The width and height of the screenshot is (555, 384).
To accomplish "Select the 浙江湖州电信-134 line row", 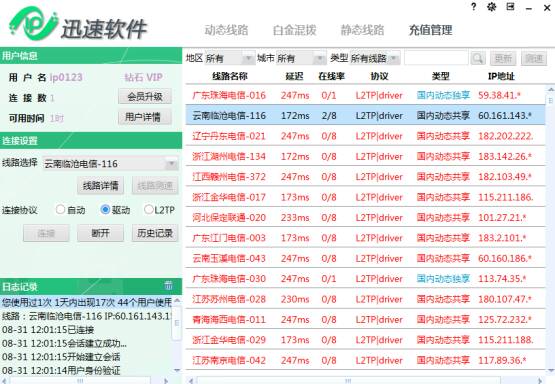I will click(x=365, y=156).
